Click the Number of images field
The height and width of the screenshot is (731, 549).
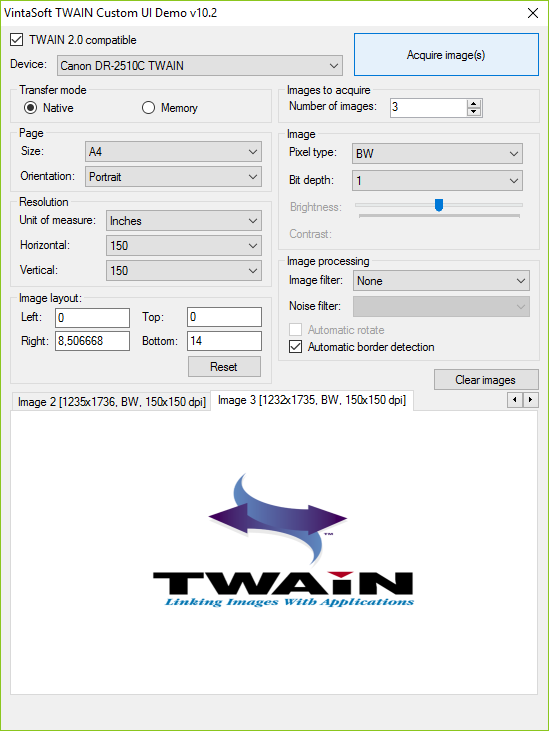point(428,107)
